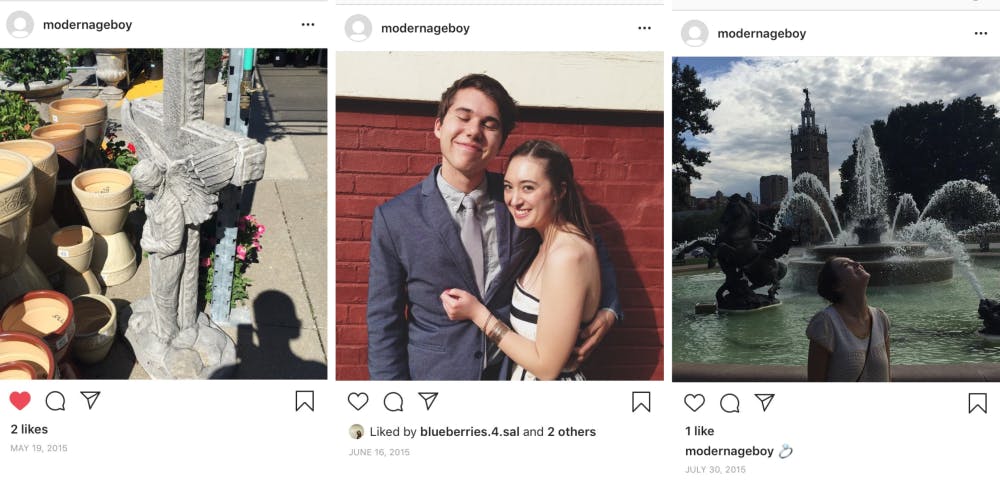The width and height of the screenshot is (1000, 483).
Task: Save the couple photo to bookmarks
Action: [x=641, y=402]
